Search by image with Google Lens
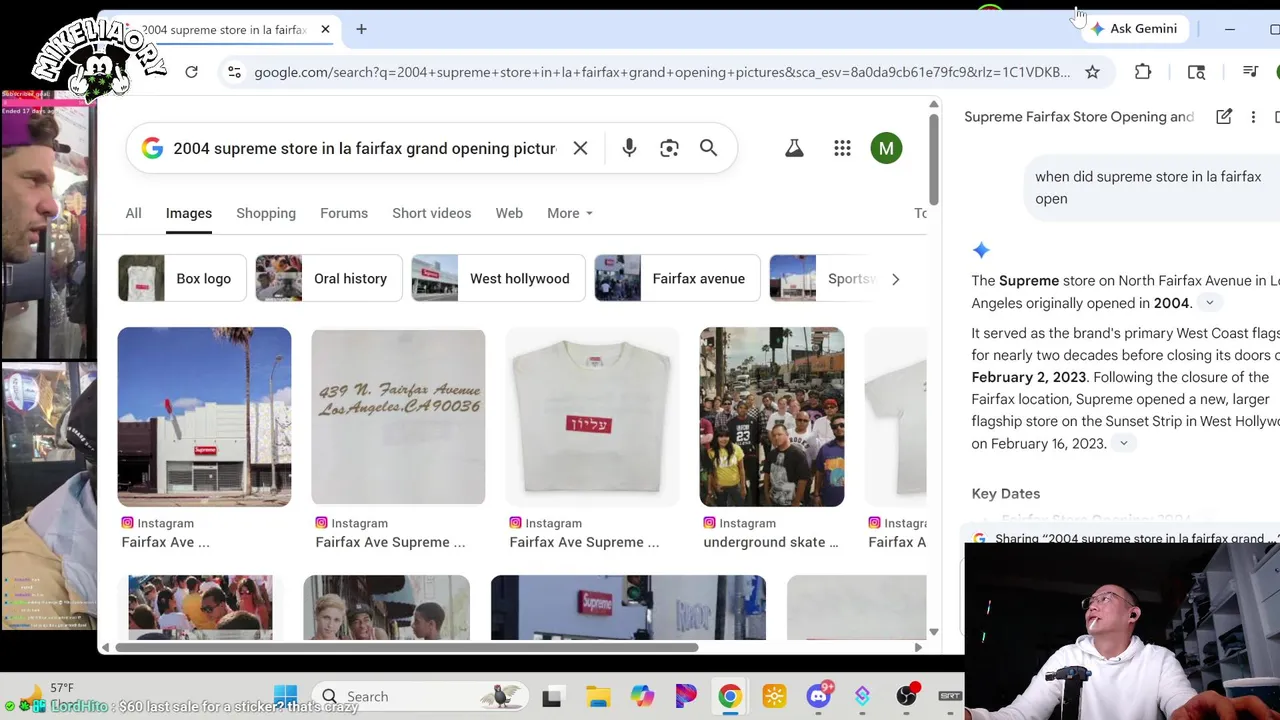The width and height of the screenshot is (1280, 720). [669, 148]
